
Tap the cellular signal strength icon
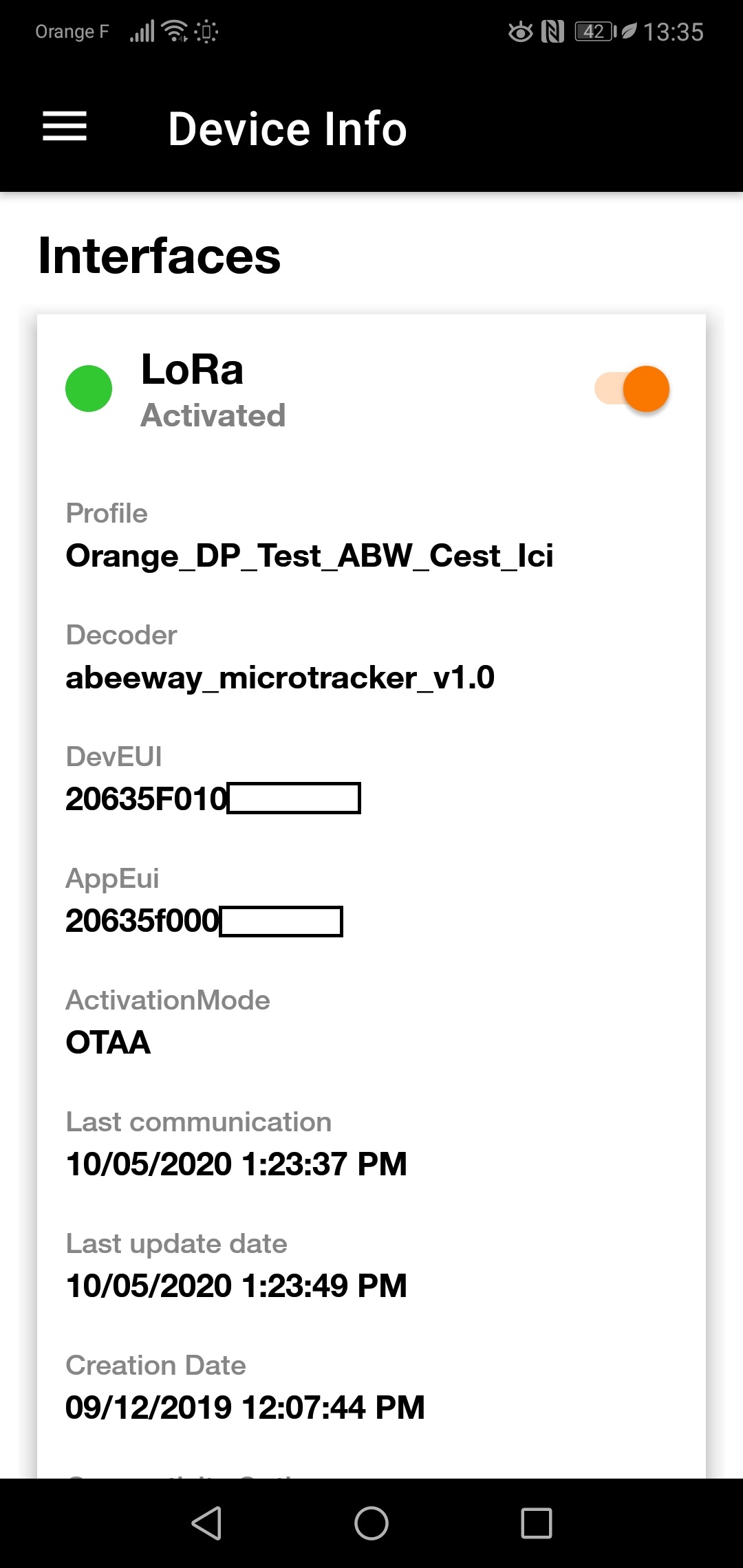[x=141, y=31]
